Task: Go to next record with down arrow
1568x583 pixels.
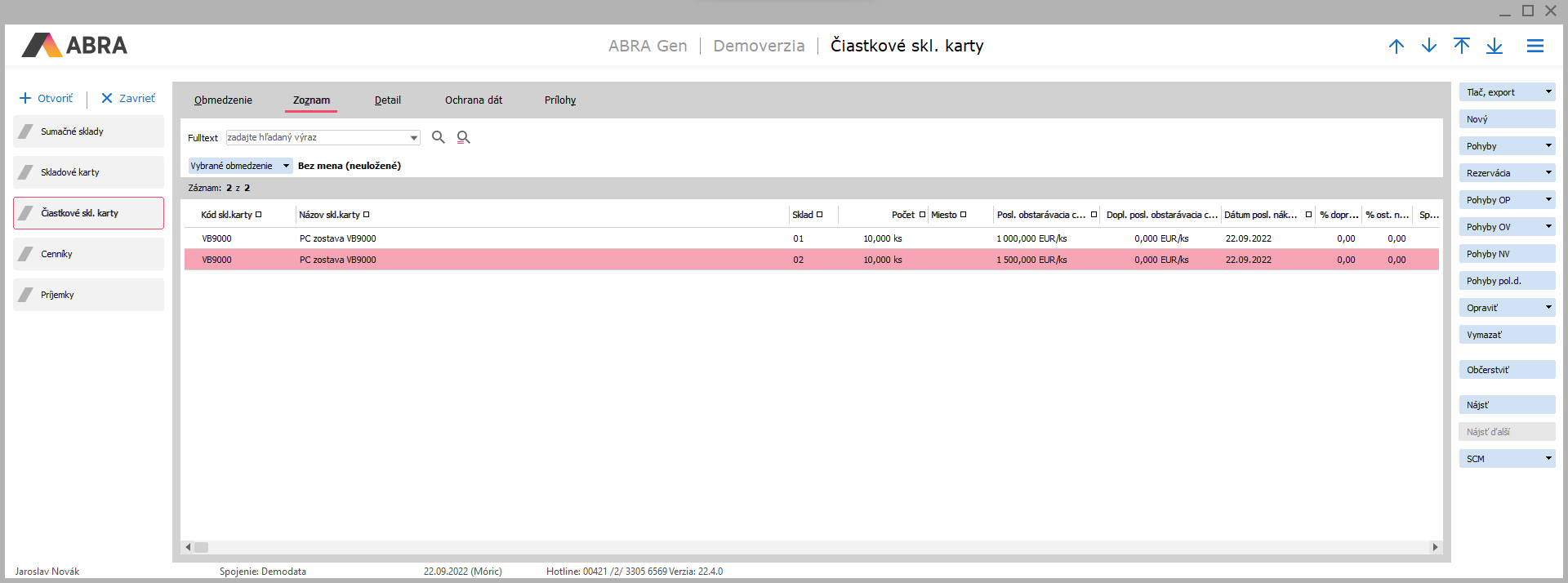Action: click(x=1429, y=47)
